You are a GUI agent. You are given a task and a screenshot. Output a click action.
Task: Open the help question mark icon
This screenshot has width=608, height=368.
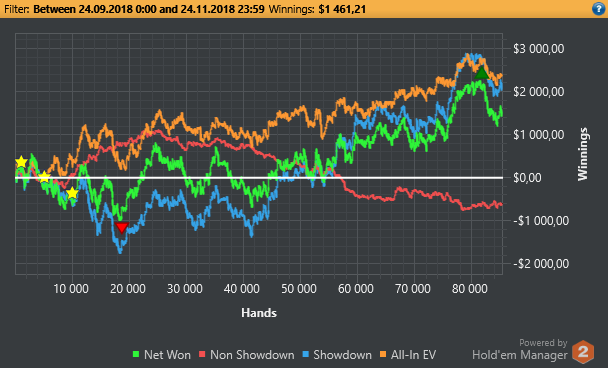pyautogui.click(x=599, y=9)
